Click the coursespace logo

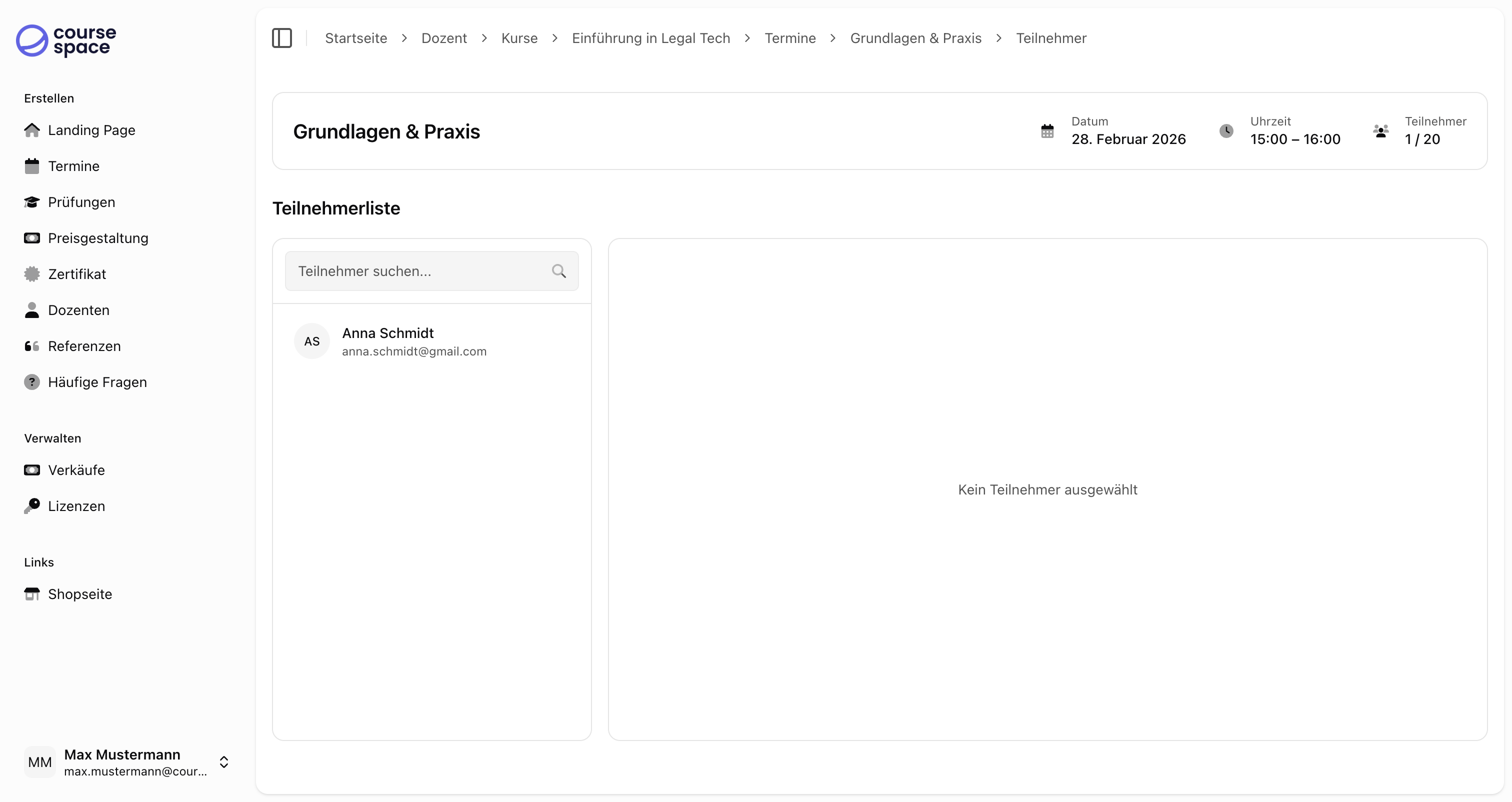(x=65, y=40)
